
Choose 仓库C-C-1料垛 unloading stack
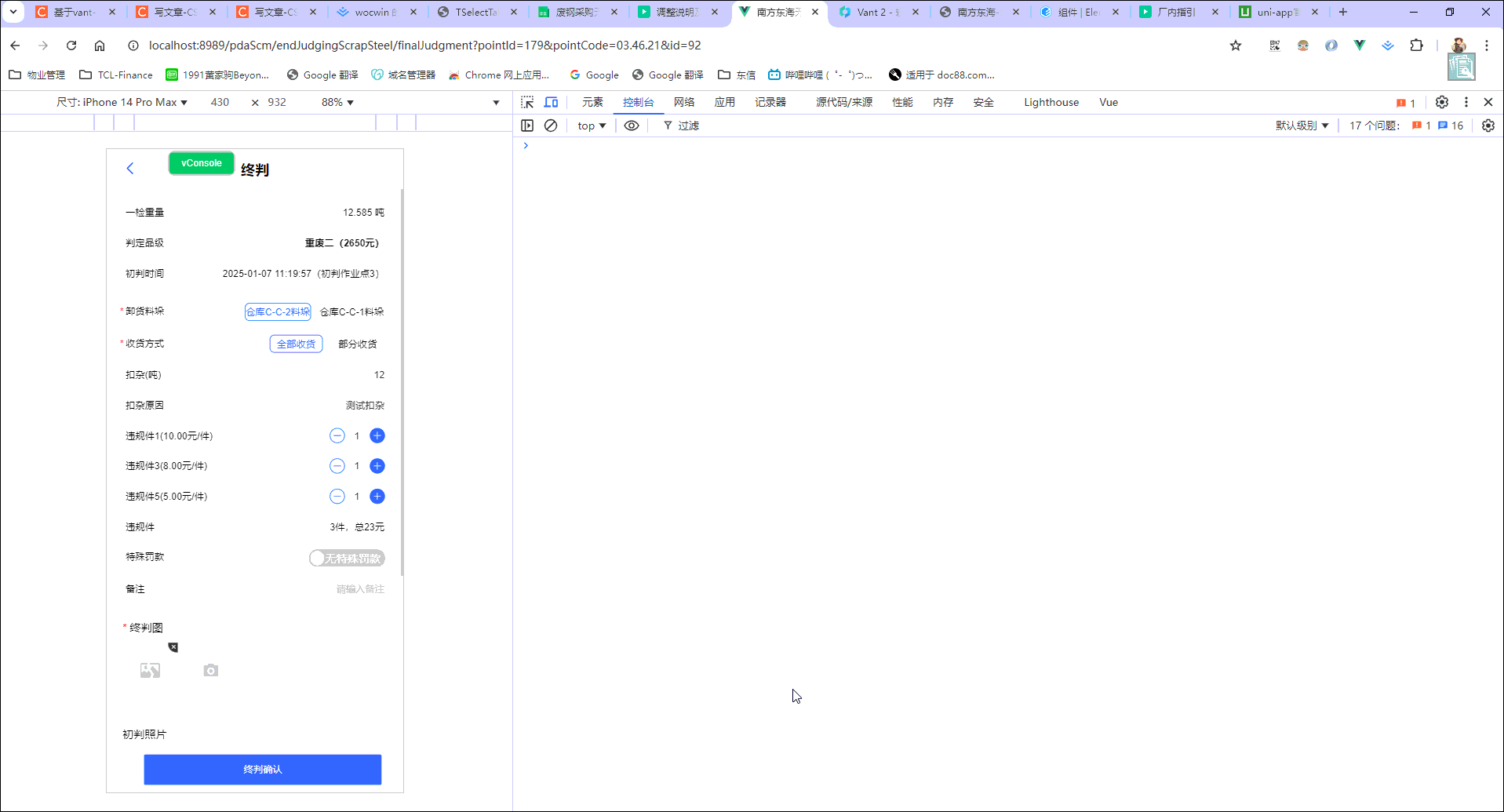(x=350, y=311)
